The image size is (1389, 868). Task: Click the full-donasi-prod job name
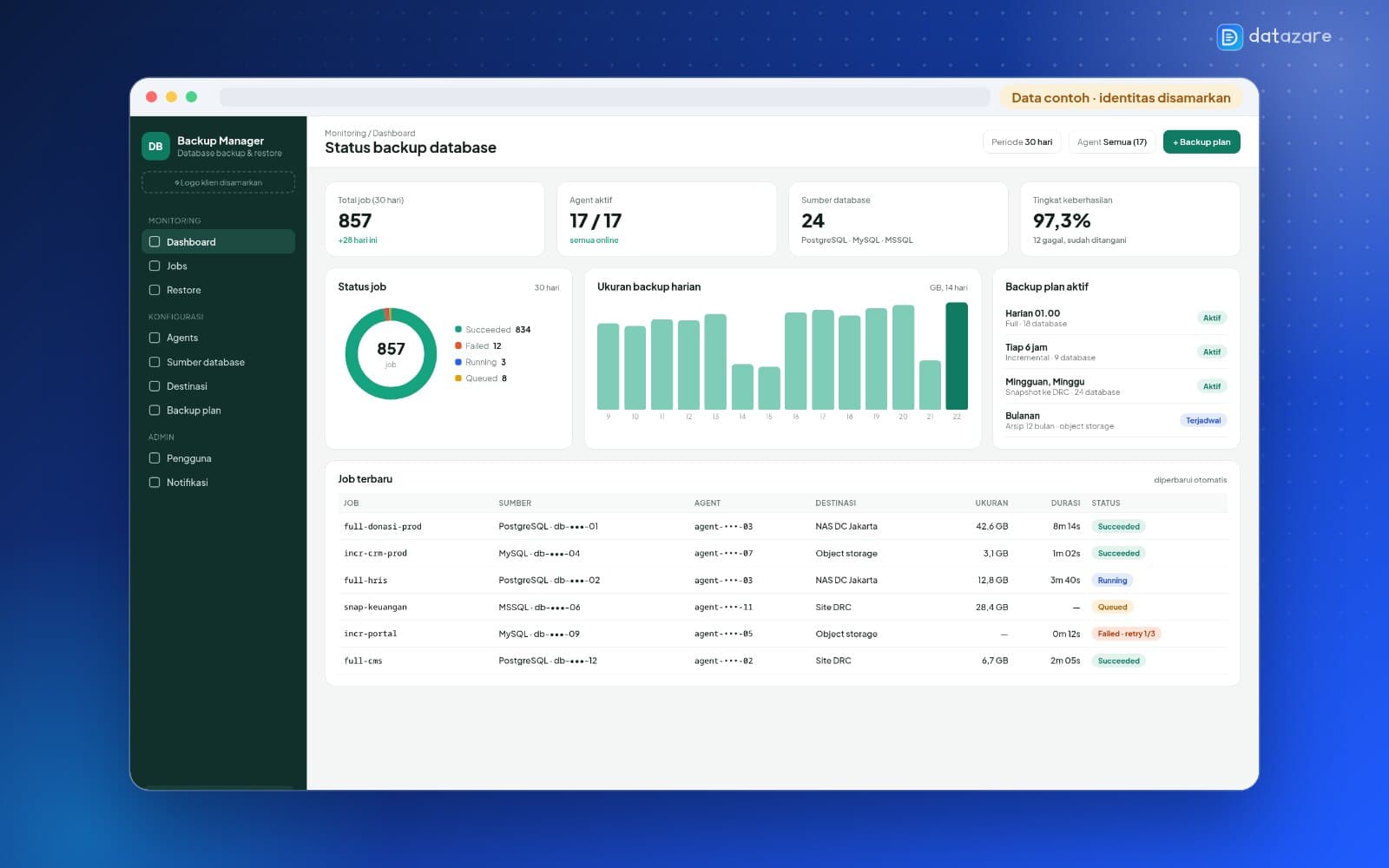point(383,527)
